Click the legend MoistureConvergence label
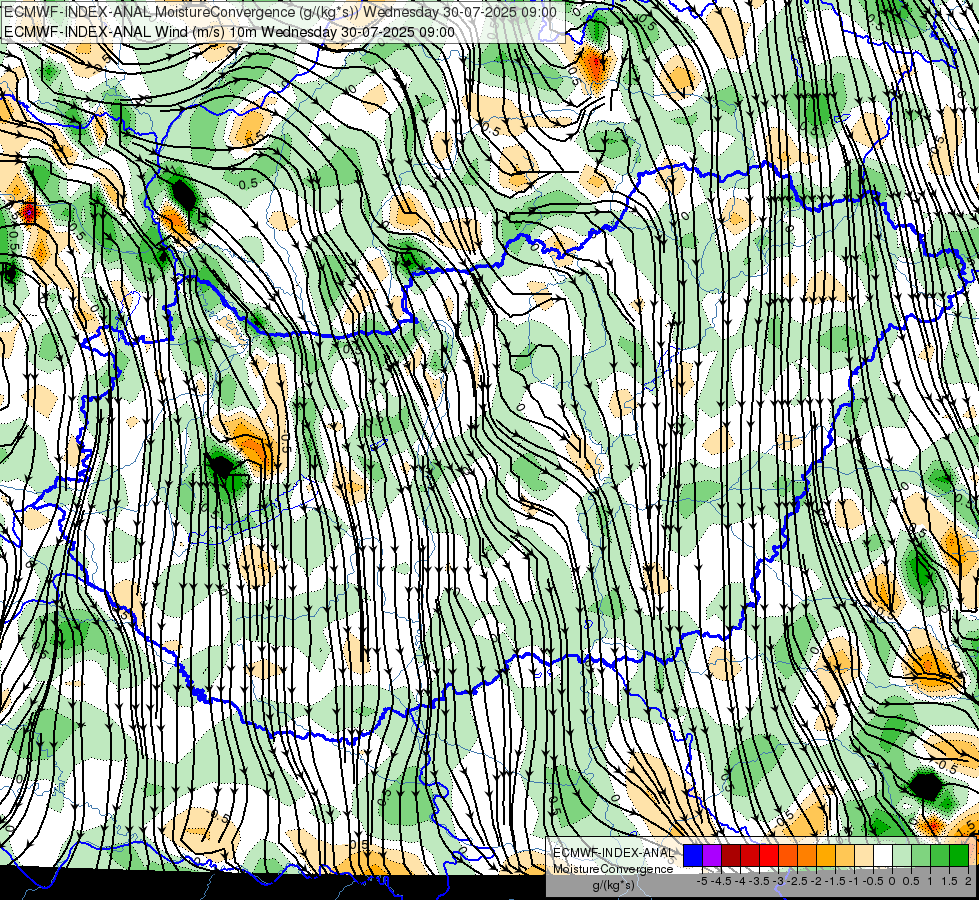Image resolution: width=979 pixels, height=900 pixels. click(x=613, y=869)
